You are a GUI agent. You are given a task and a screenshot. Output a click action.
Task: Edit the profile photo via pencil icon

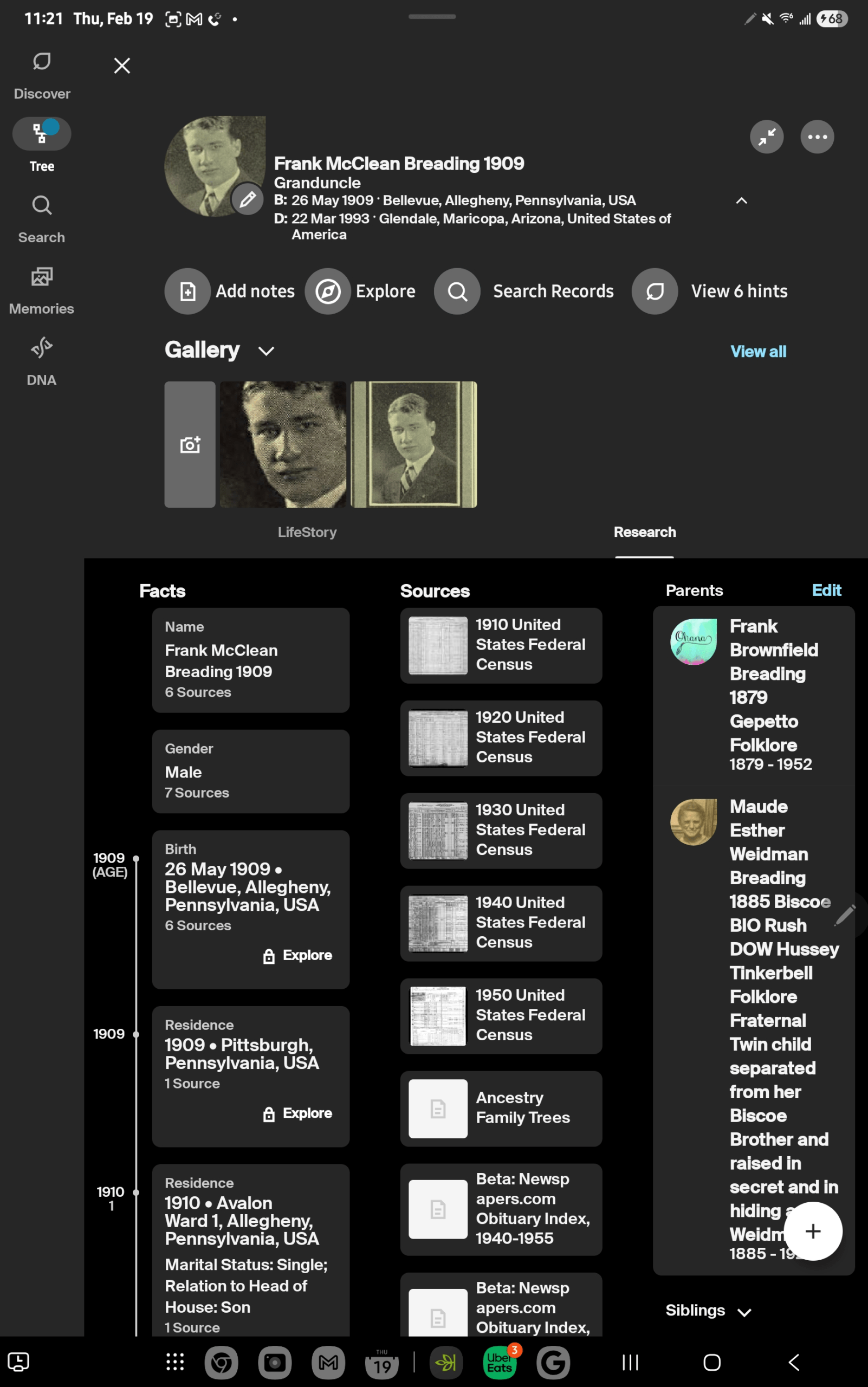coord(247,200)
